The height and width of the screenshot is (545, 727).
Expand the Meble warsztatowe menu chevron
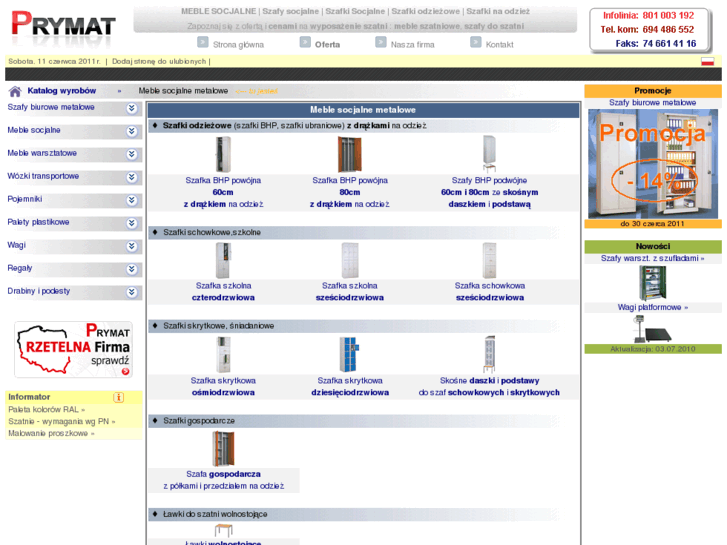[x=132, y=154]
